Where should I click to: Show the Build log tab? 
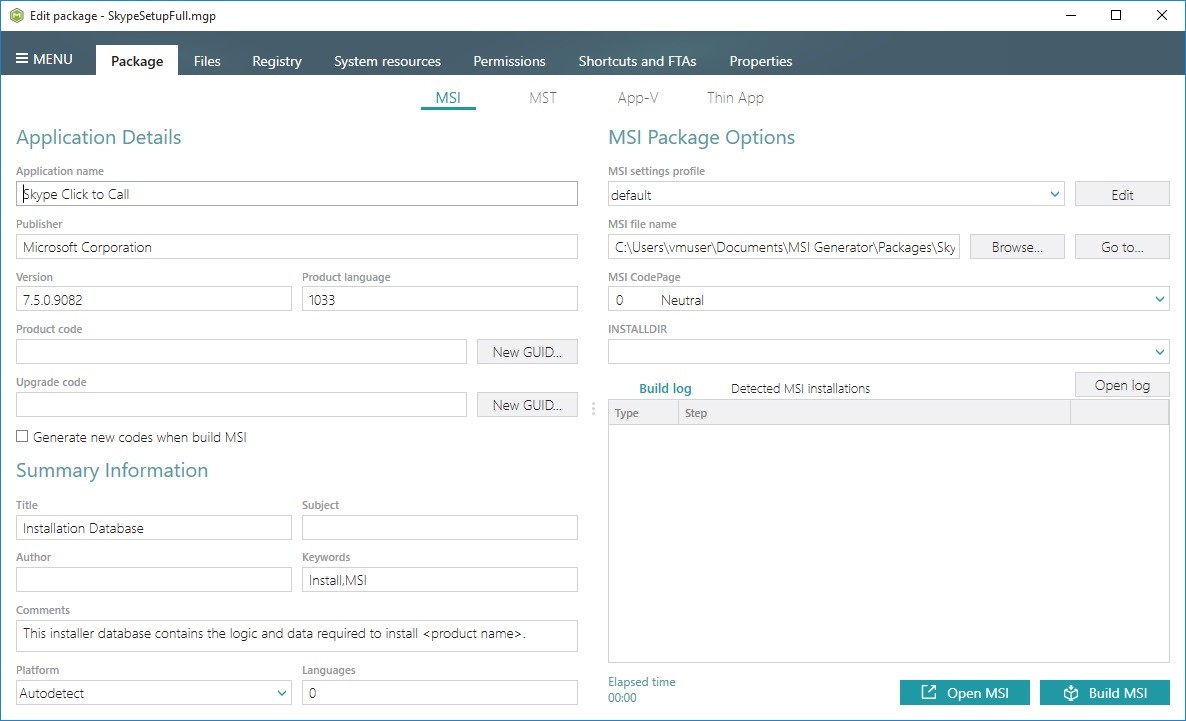tap(665, 388)
